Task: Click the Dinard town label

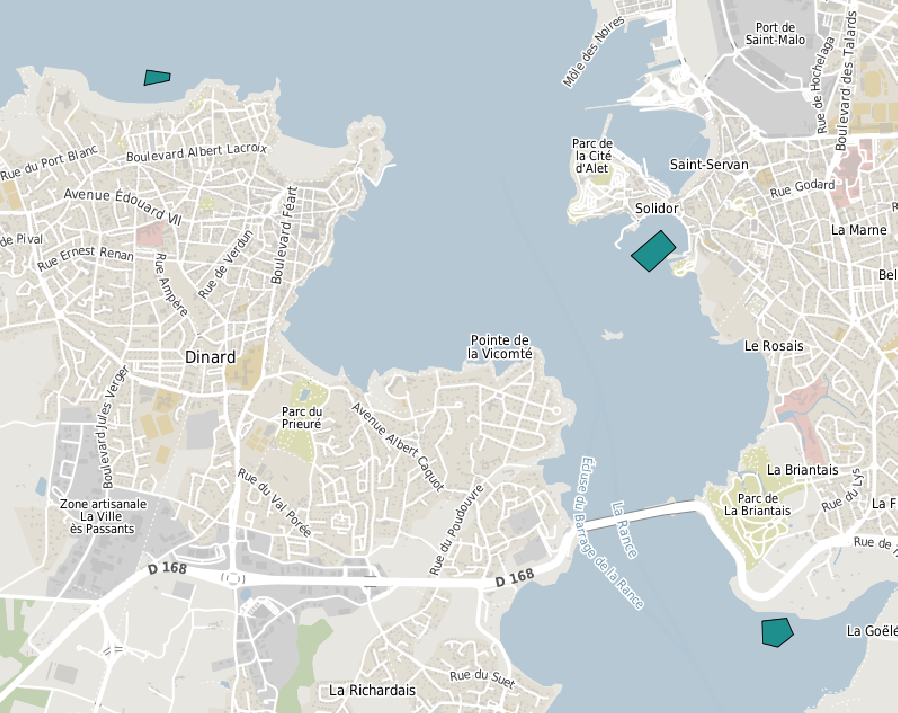Action: pyautogui.click(x=210, y=357)
